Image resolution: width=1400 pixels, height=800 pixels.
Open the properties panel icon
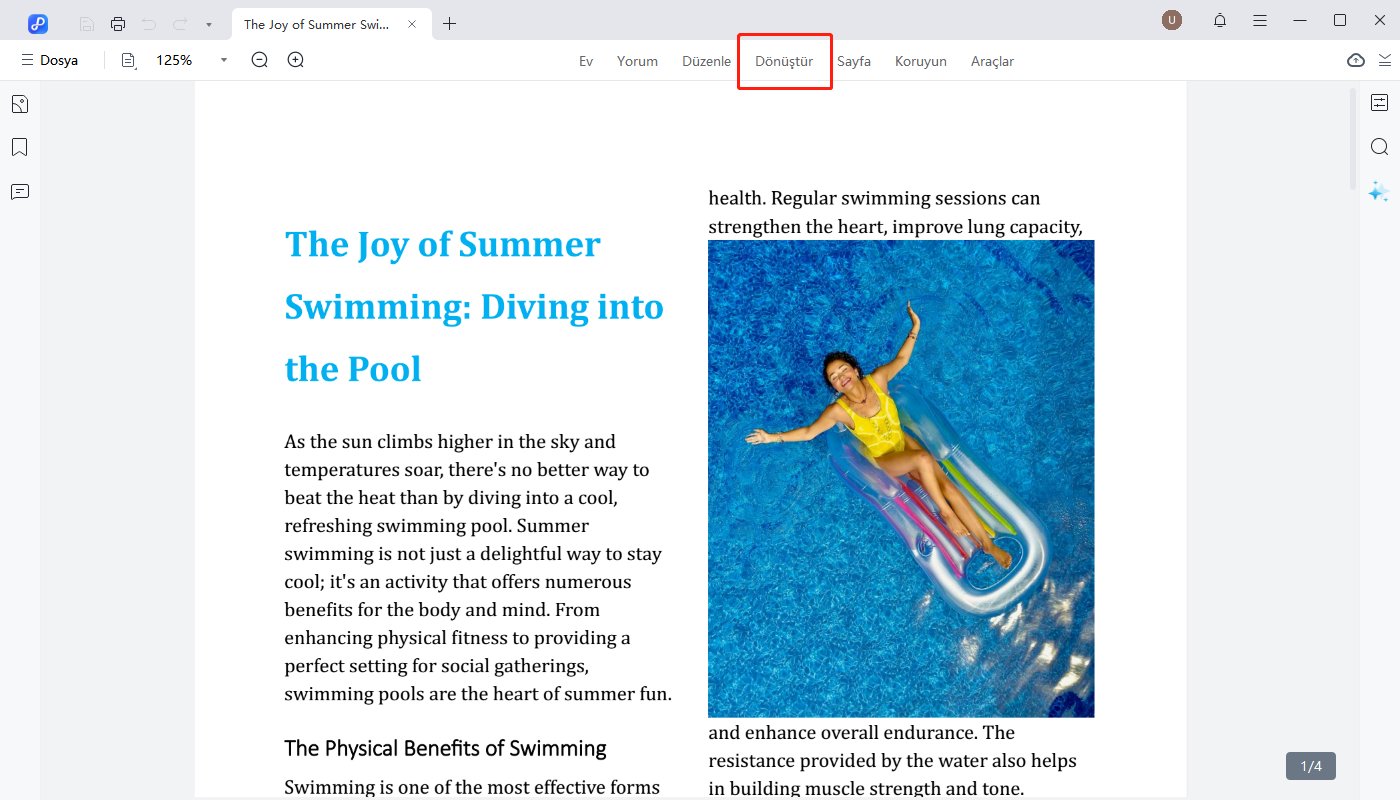[1379, 103]
